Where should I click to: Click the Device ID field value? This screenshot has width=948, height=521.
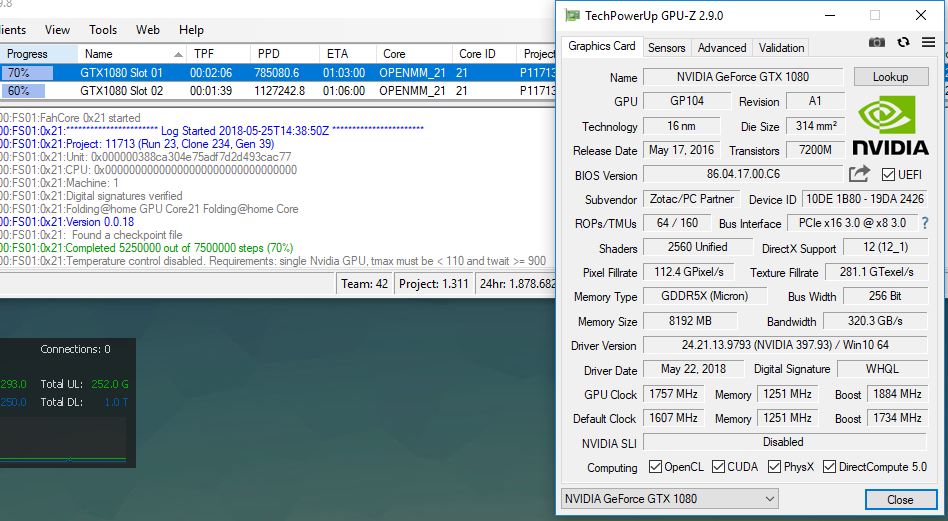tap(865, 199)
